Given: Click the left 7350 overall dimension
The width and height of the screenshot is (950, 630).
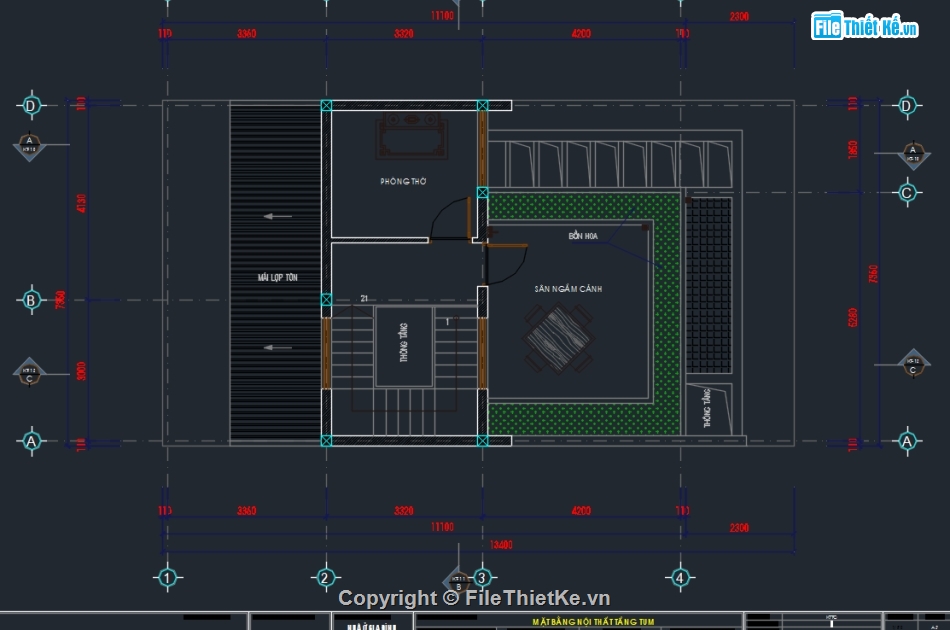Looking at the screenshot, I should coord(60,300).
